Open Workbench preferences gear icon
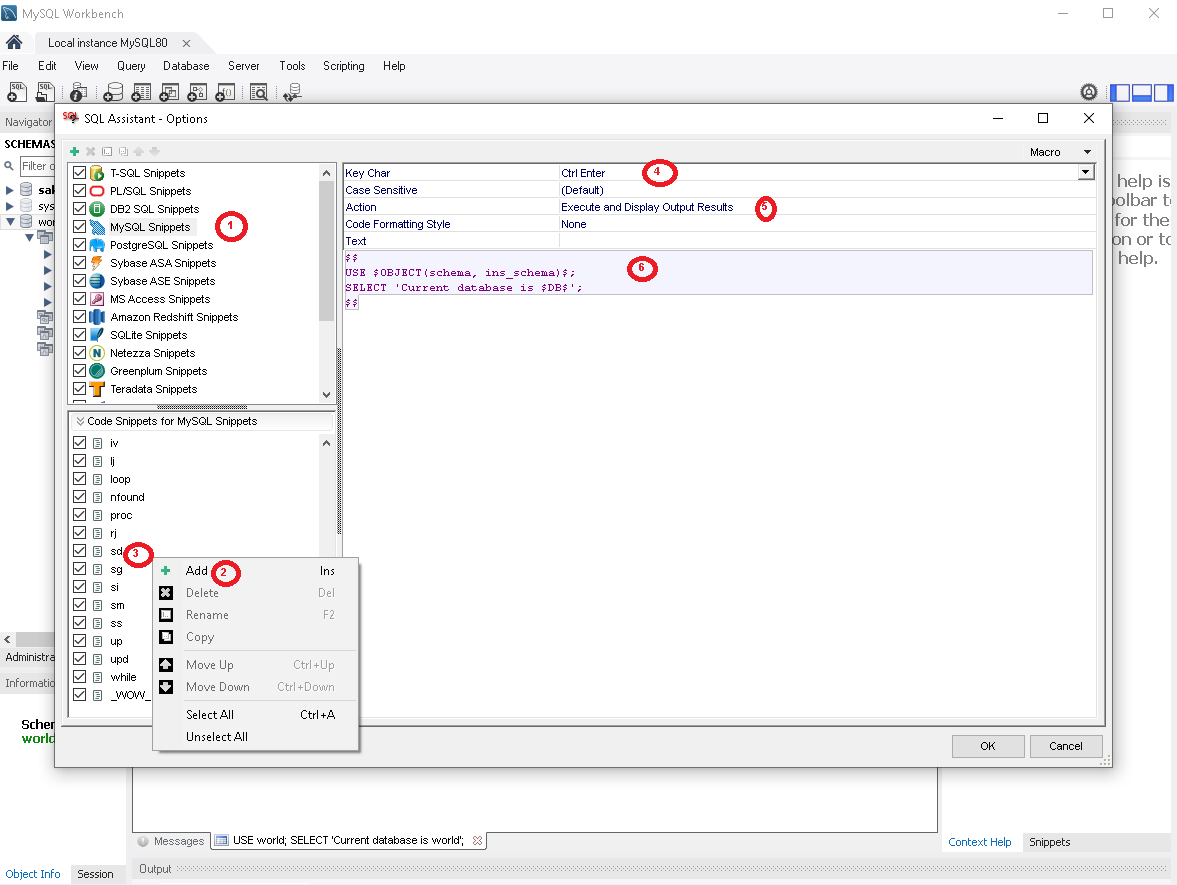 1088,92
